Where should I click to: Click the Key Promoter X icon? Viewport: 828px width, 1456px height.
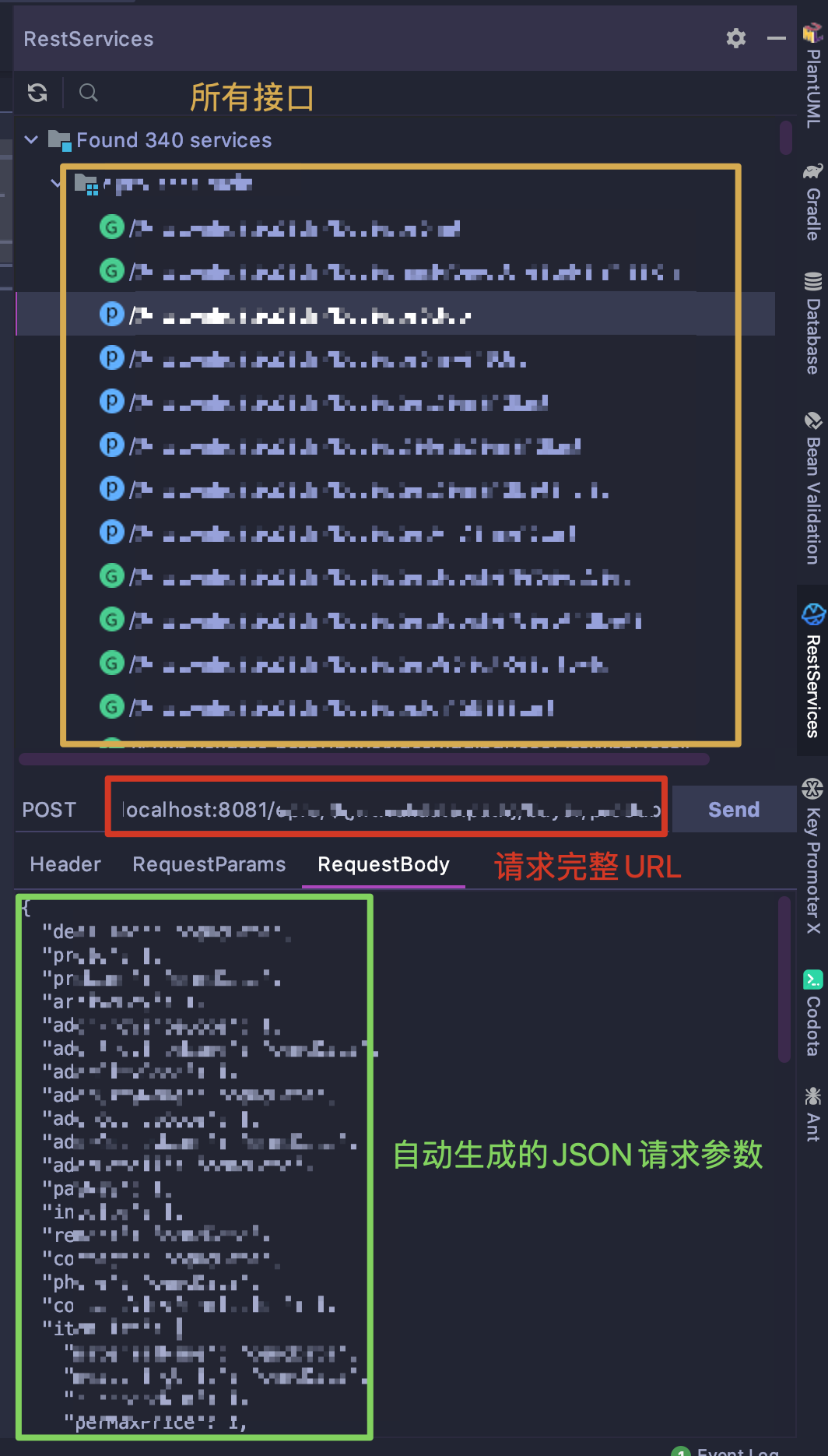pyautogui.click(x=813, y=788)
